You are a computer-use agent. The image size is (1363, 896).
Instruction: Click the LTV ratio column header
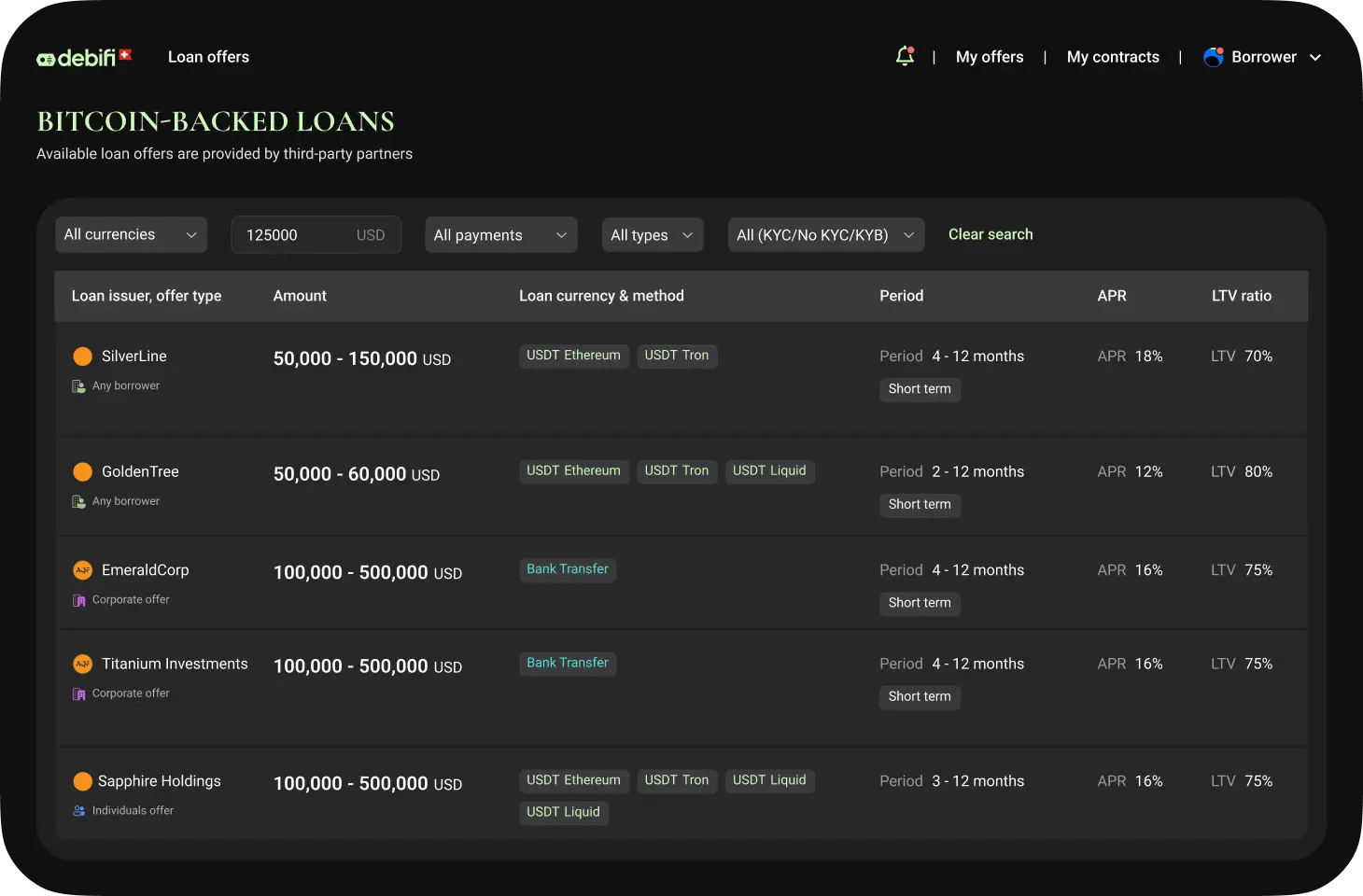[1242, 296]
